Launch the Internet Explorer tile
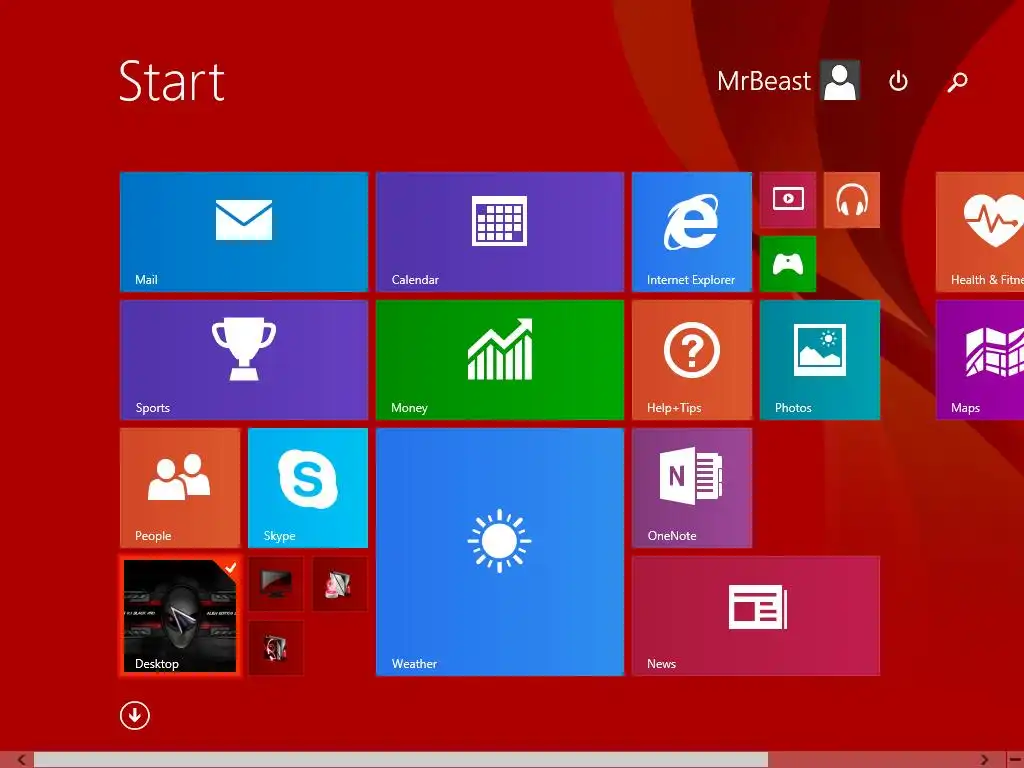This screenshot has width=1024, height=768. [x=692, y=232]
